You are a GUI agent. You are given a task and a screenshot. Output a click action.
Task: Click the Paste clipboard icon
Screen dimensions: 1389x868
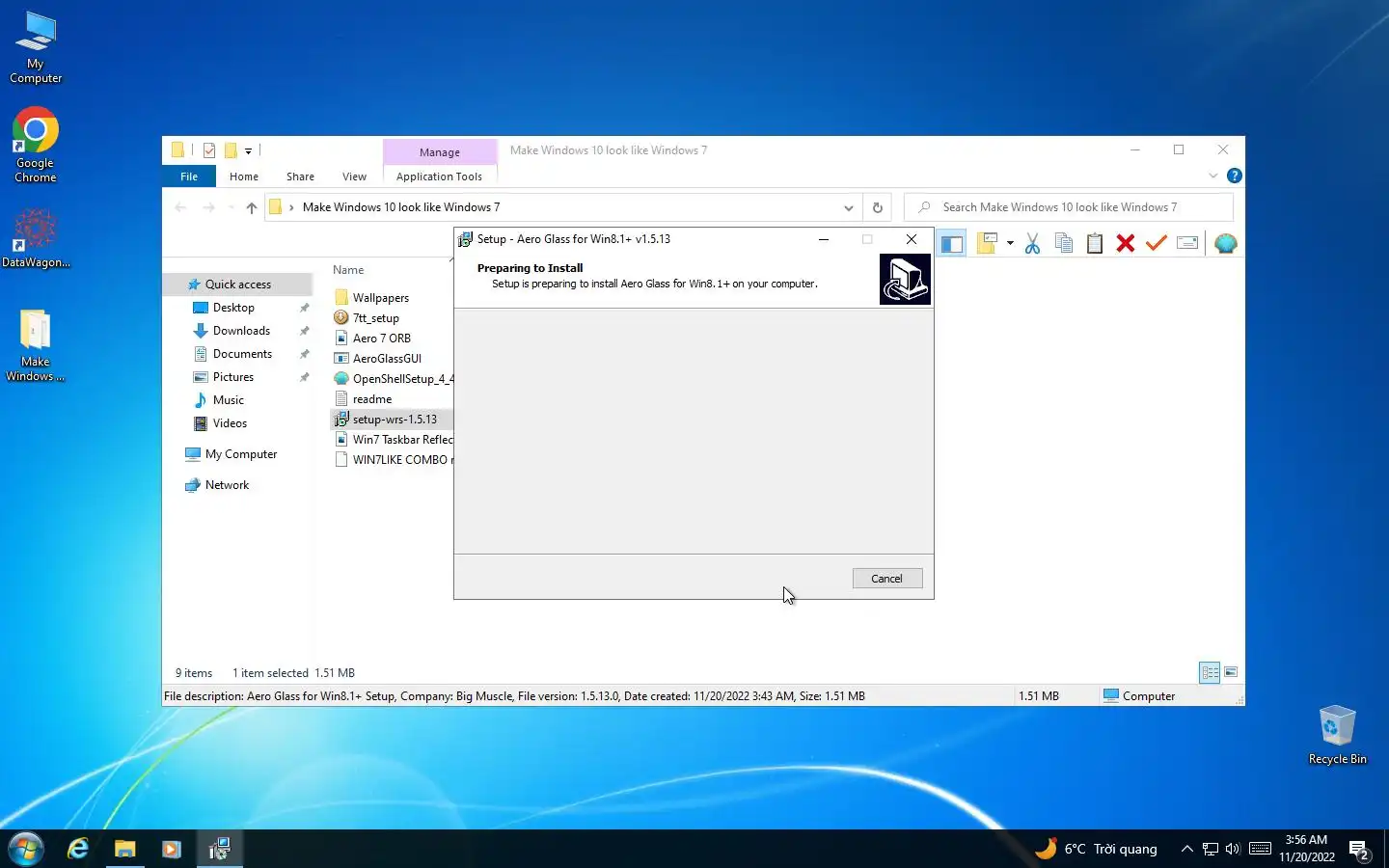pos(1095,244)
